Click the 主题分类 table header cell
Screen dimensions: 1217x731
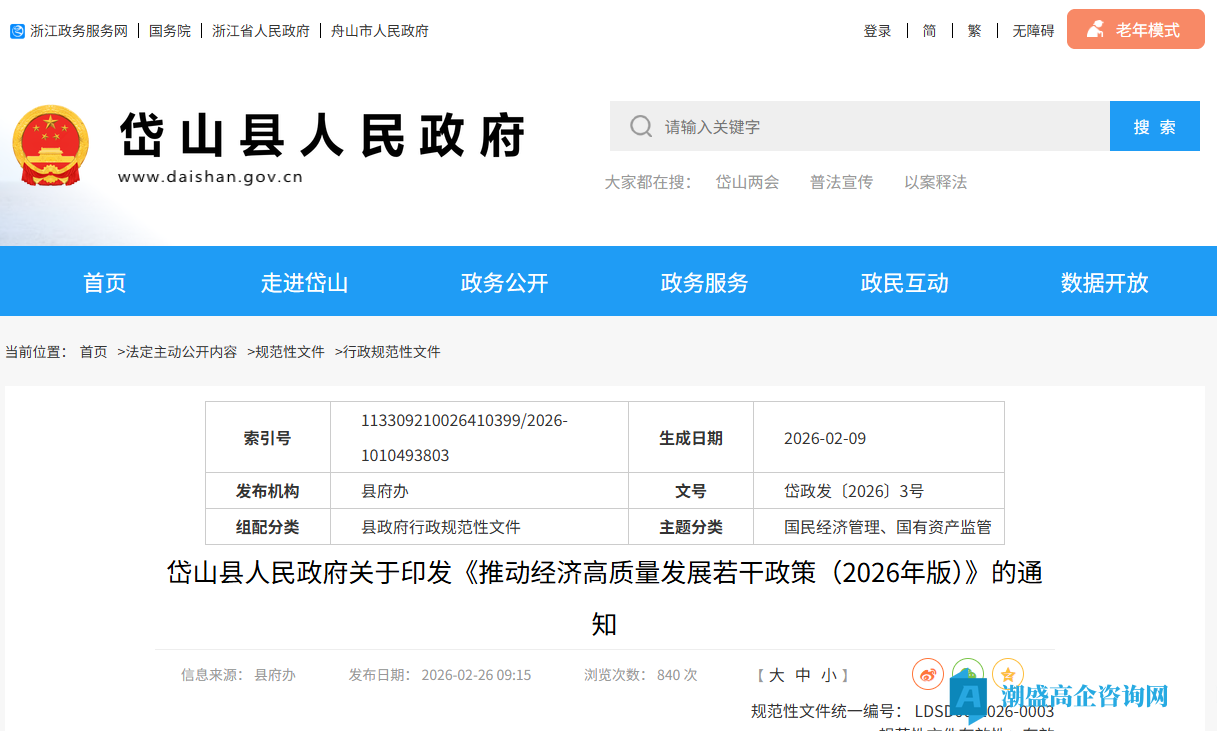pos(691,527)
